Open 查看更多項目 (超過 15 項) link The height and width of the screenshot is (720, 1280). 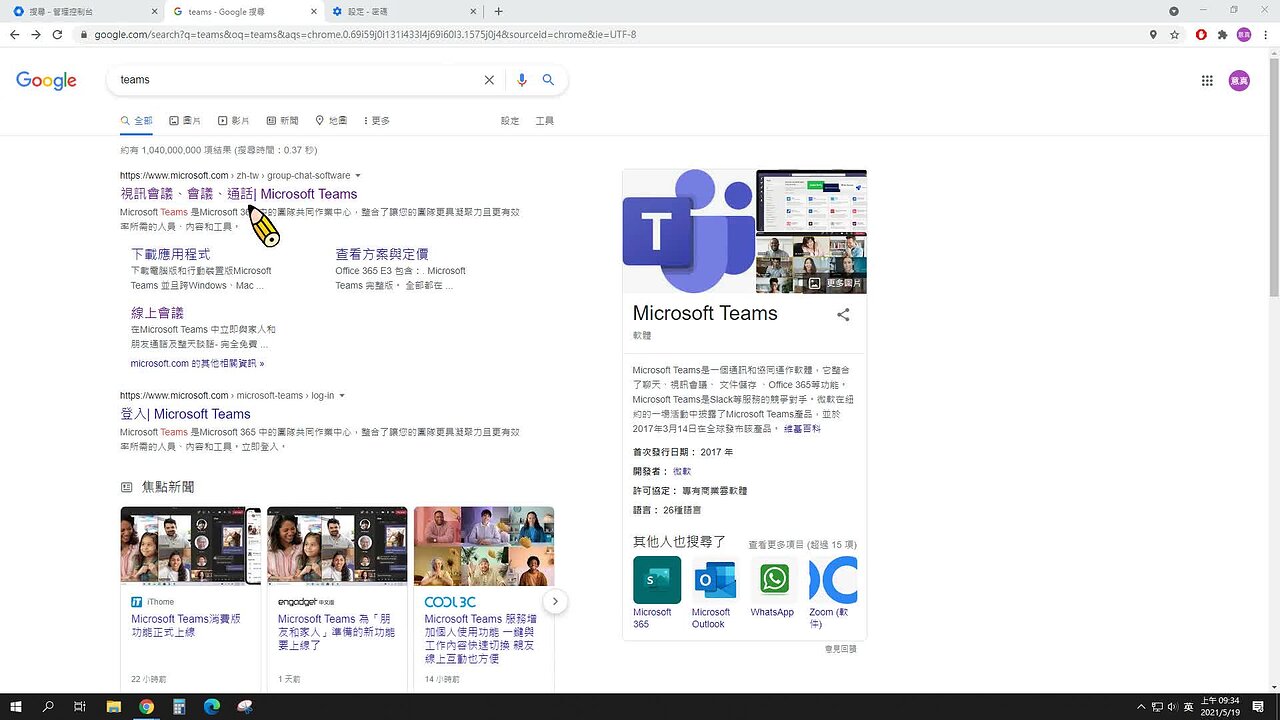click(x=802, y=545)
